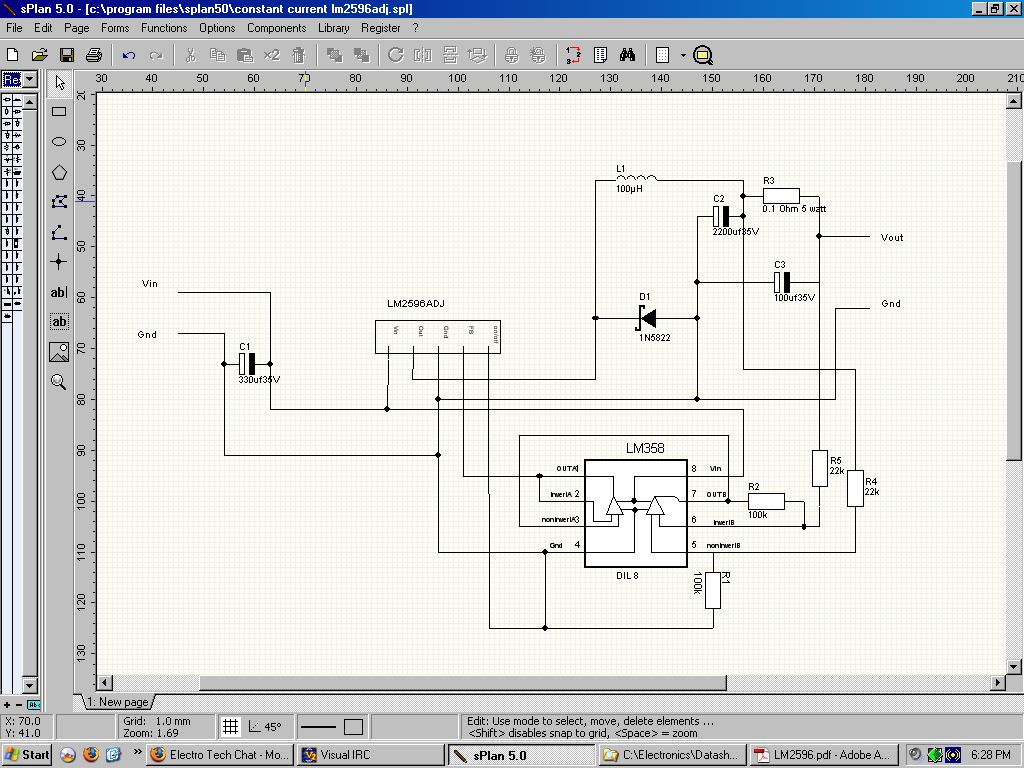Screen dimensions: 1024x768
Task: Toggle snap to grid button
Action: [230, 727]
